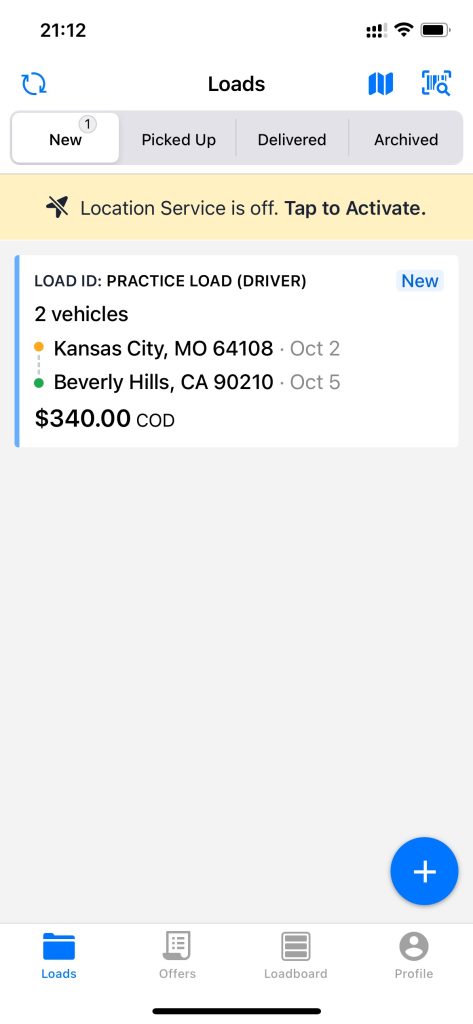This screenshot has height=1024, width=473.
Task: Tap to Activate location service
Action: [x=355, y=208]
